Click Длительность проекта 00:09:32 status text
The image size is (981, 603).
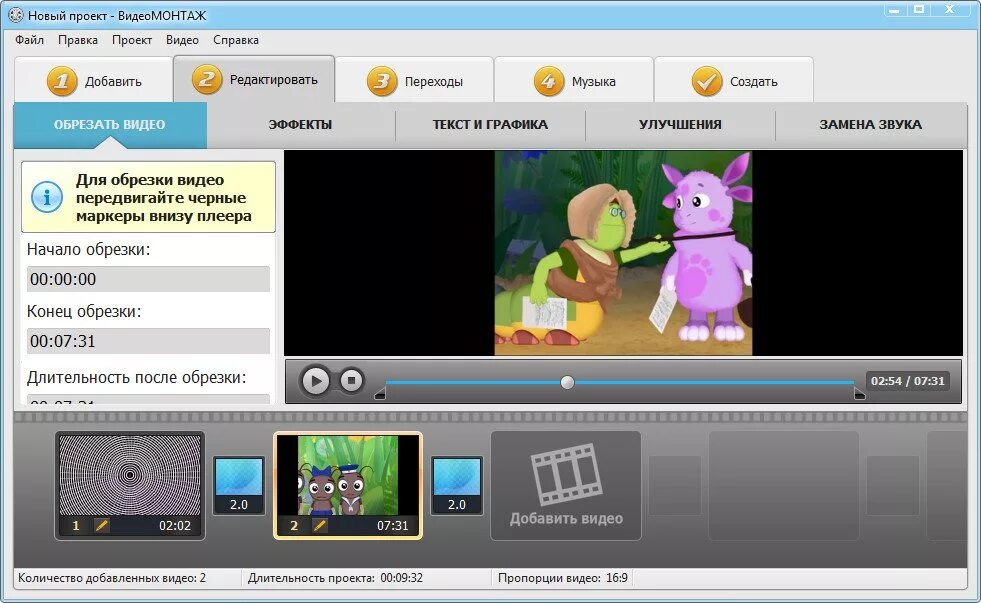point(335,578)
